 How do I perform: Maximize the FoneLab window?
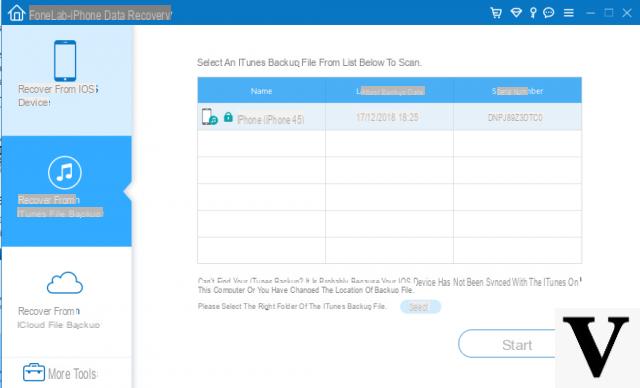(609, 13)
